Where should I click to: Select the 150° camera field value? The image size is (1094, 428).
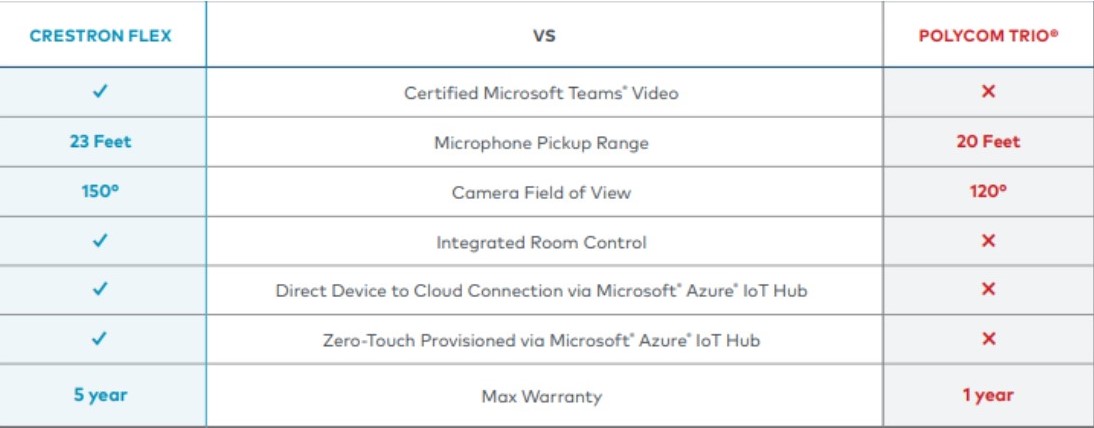100,191
